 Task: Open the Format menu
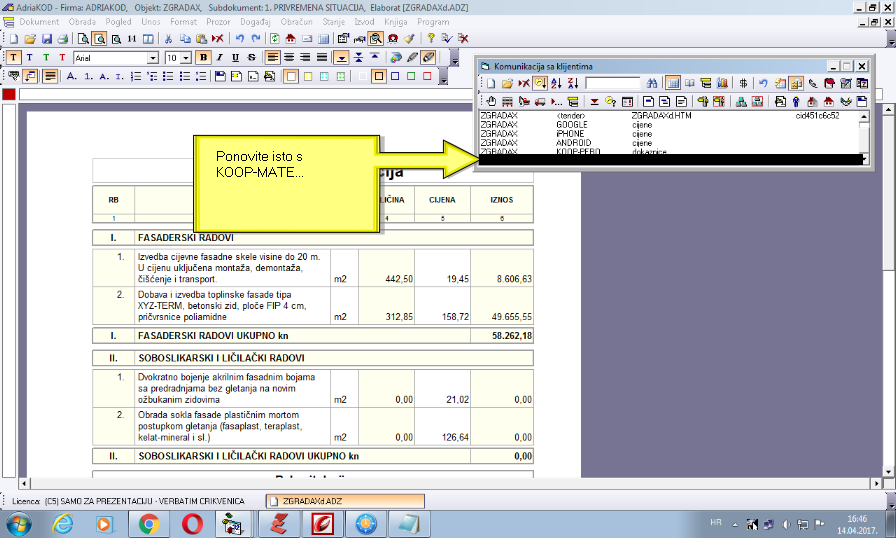pyautogui.click(x=183, y=22)
